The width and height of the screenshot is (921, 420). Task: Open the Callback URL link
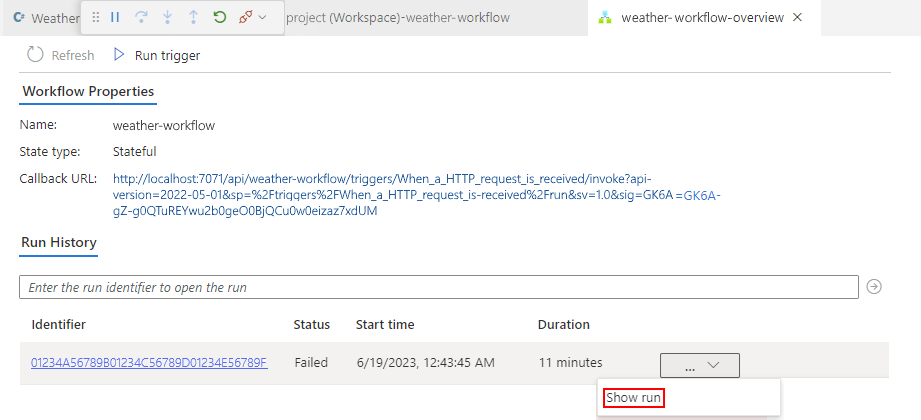416,195
